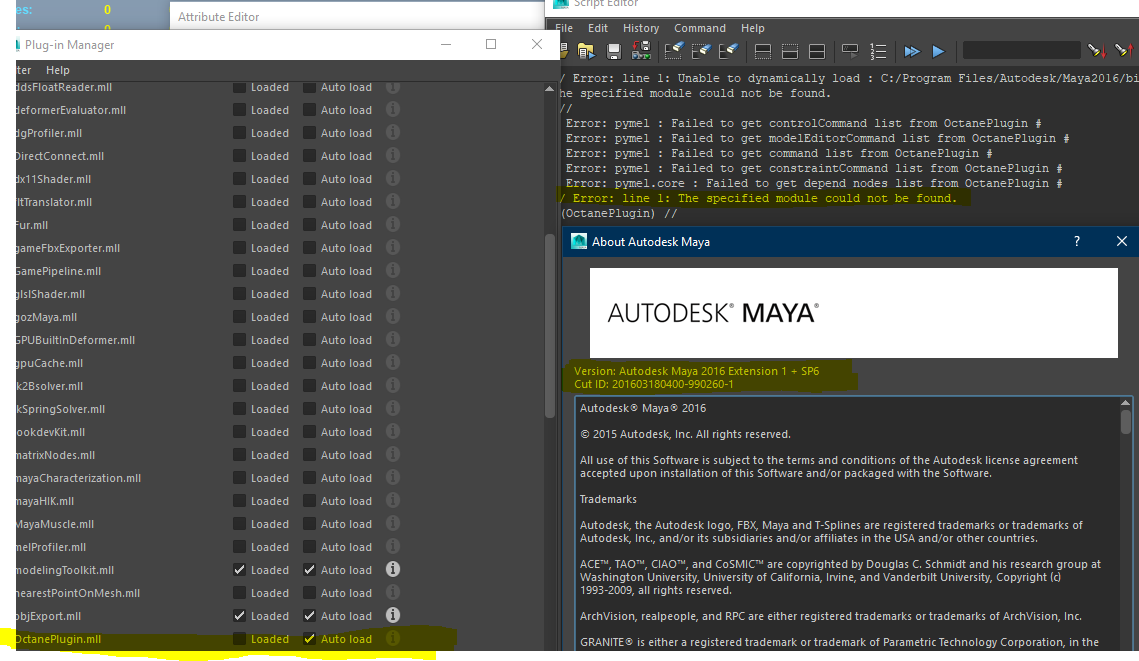The width and height of the screenshot is (1139, 661).
Task: Select mayaCharacterization.mll plug-in name
Action: coord(78,478)
